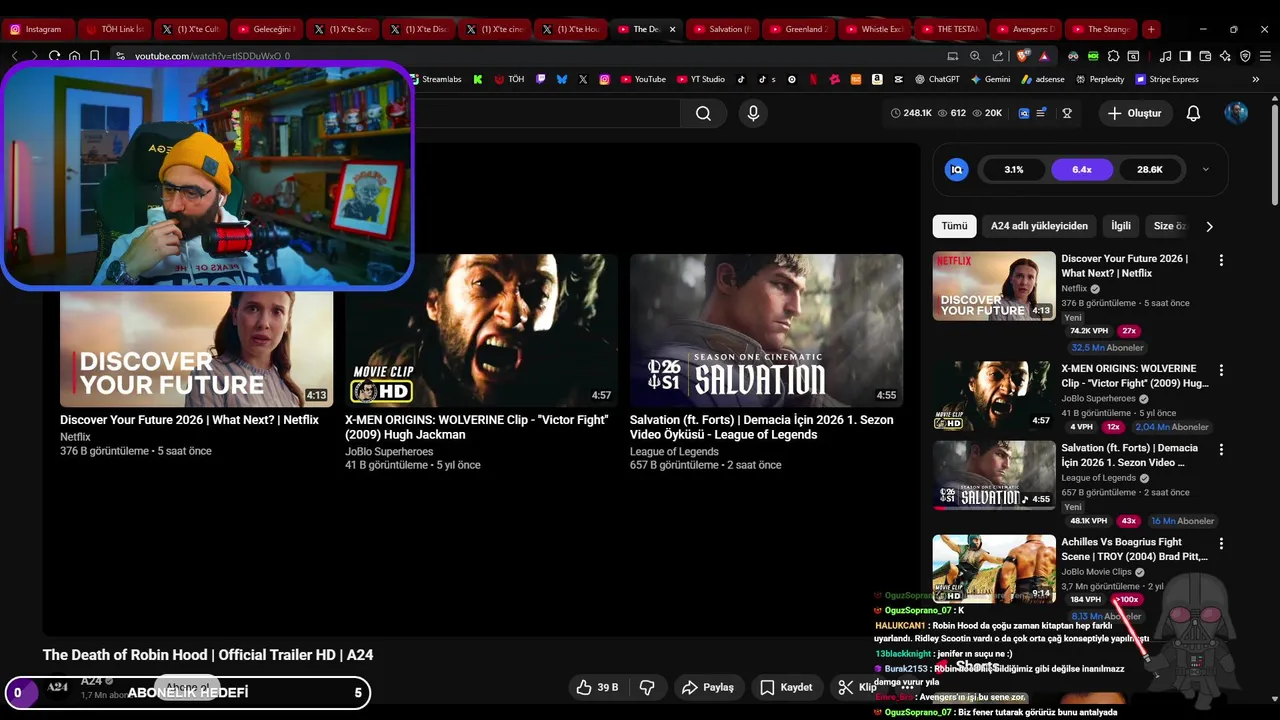The width and height of the screenshot is (1280, 720).
Task: Click the share page icon in address bar
Action: point(998,56)
